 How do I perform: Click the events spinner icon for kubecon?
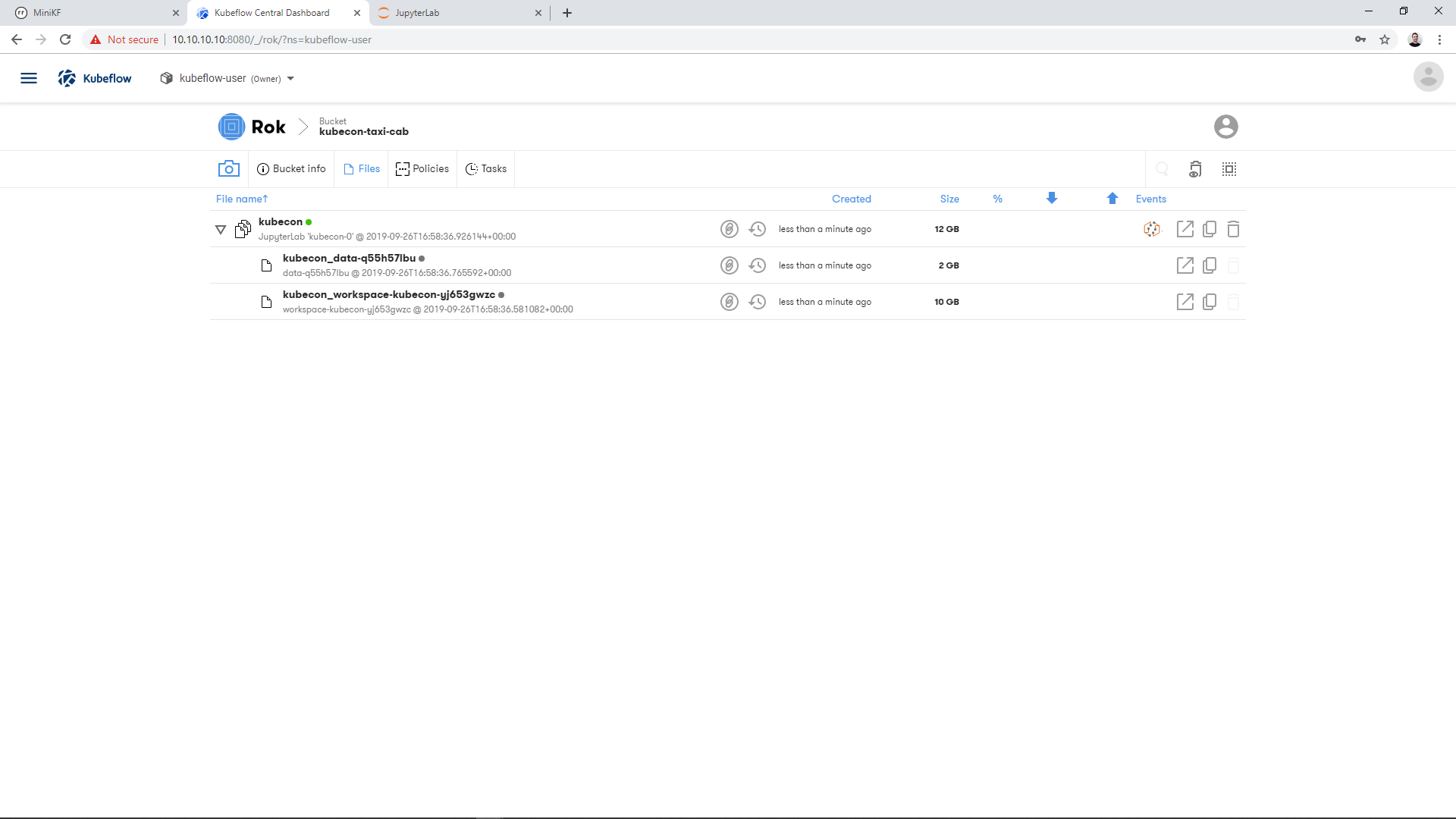pyautogui.click(x=1152, y=229)
